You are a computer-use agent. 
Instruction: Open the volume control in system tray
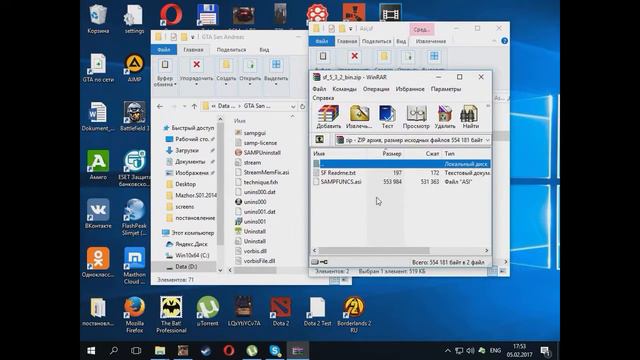point(470,351)
